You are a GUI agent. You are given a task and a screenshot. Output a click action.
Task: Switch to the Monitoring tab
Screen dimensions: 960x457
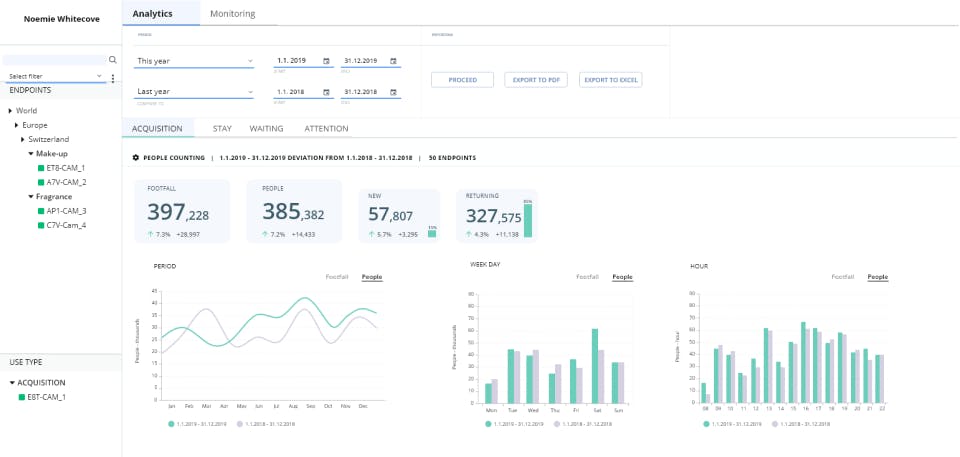[x=232, y=14]
